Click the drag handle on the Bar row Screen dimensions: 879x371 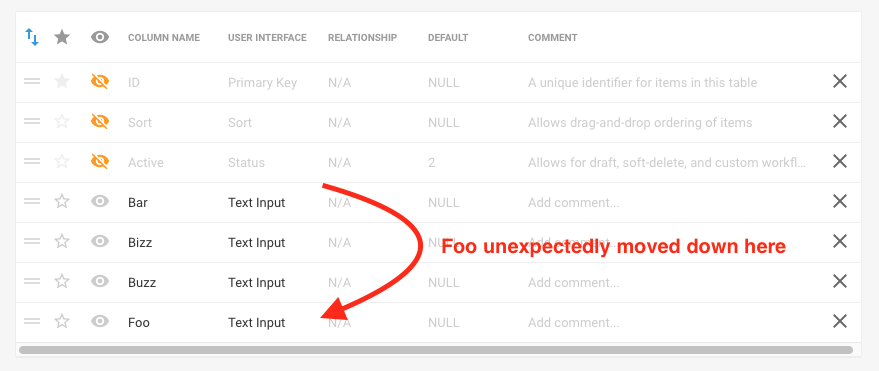(x=32, y=201)
